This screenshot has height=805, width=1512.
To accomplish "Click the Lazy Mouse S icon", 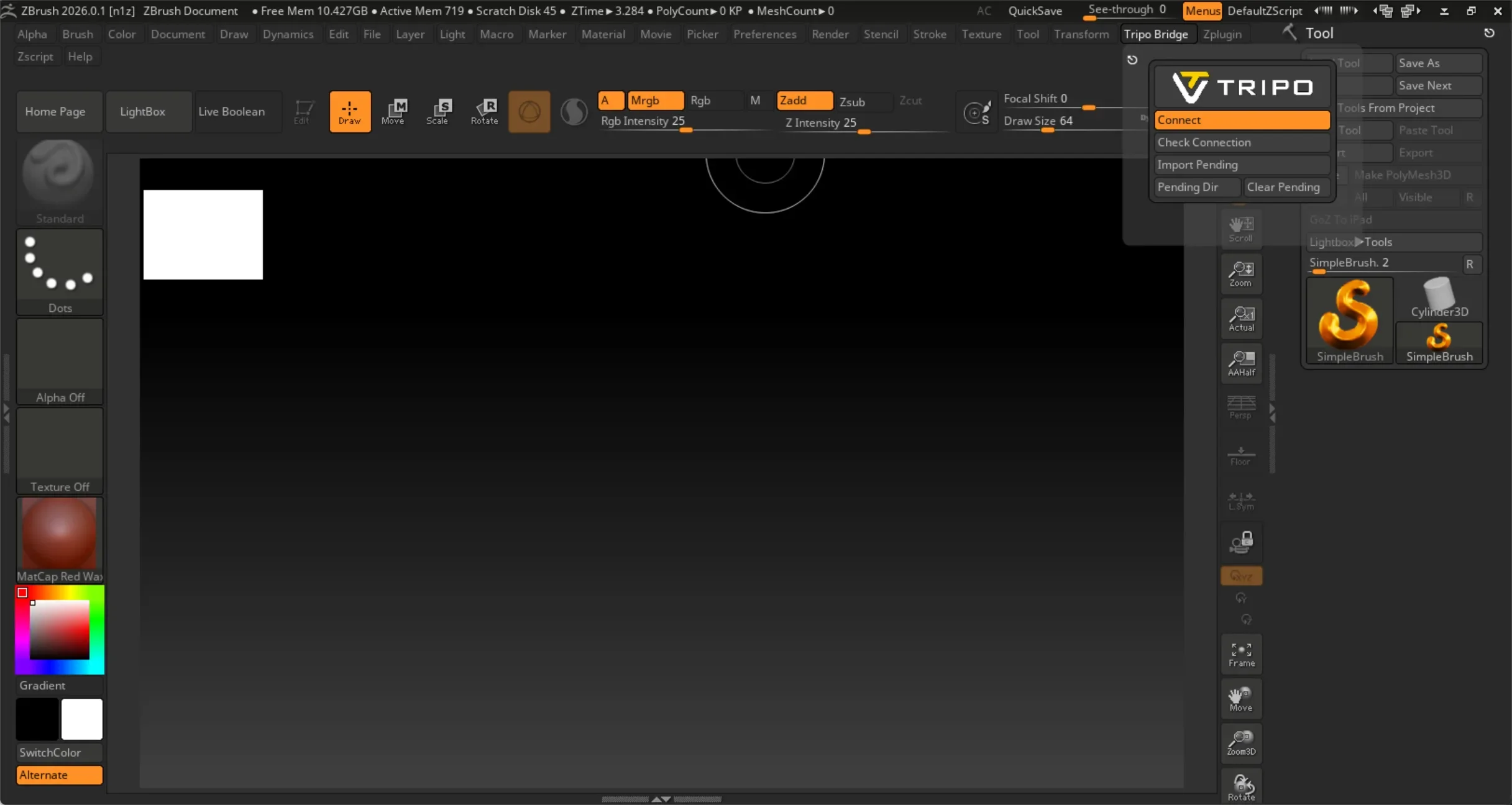I will click(x=977, y=112).
